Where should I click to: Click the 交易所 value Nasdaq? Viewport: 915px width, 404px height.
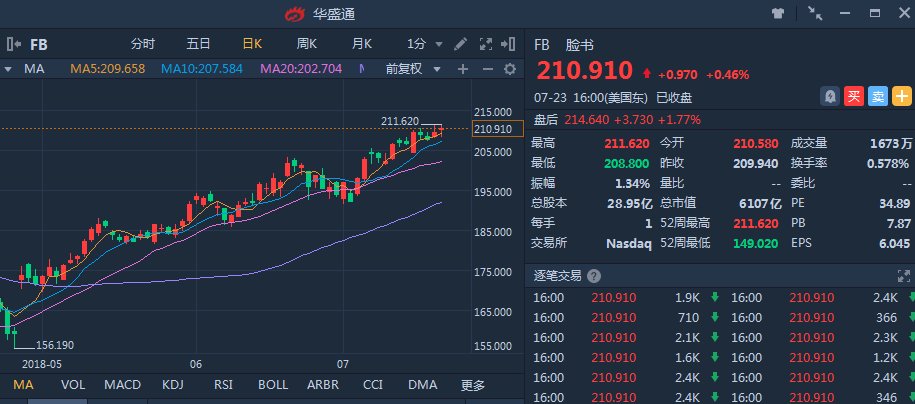(628, 243)
